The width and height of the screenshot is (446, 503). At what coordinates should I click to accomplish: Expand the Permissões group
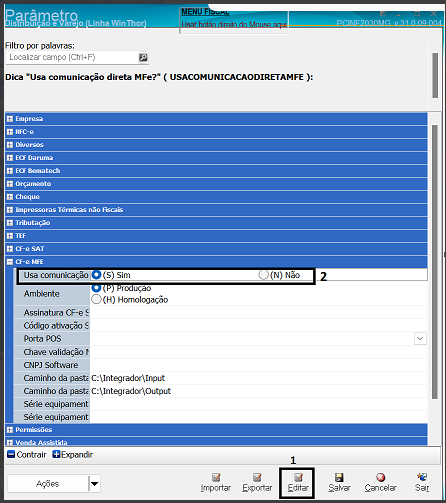pyautogui.click(x=10, y=430)
